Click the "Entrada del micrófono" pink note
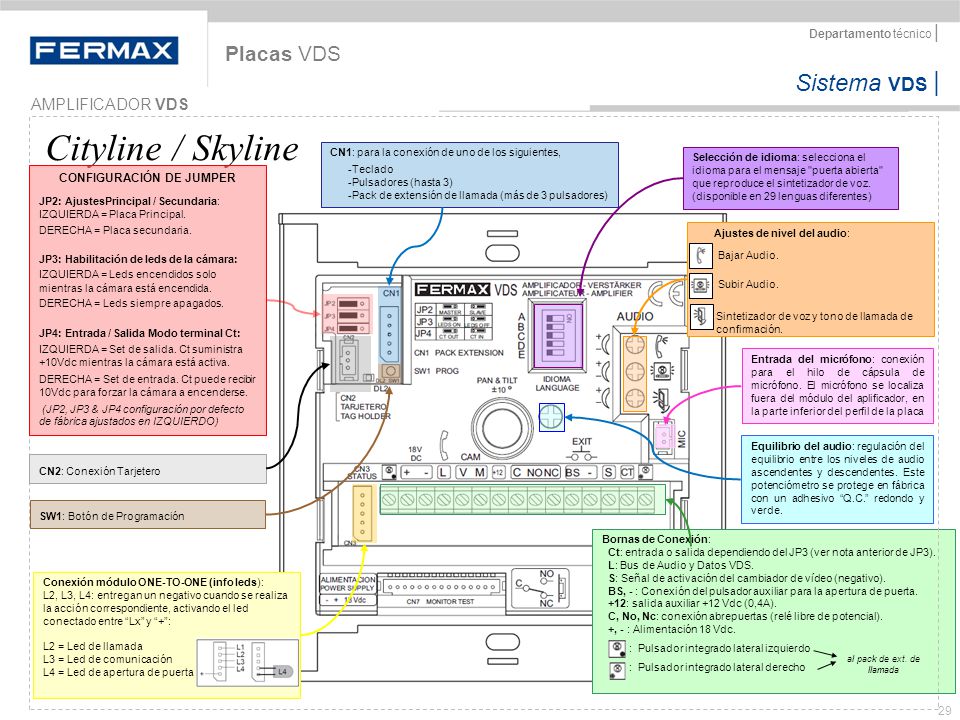The height and width of the screenshot is (720, 960). (838, 385)
